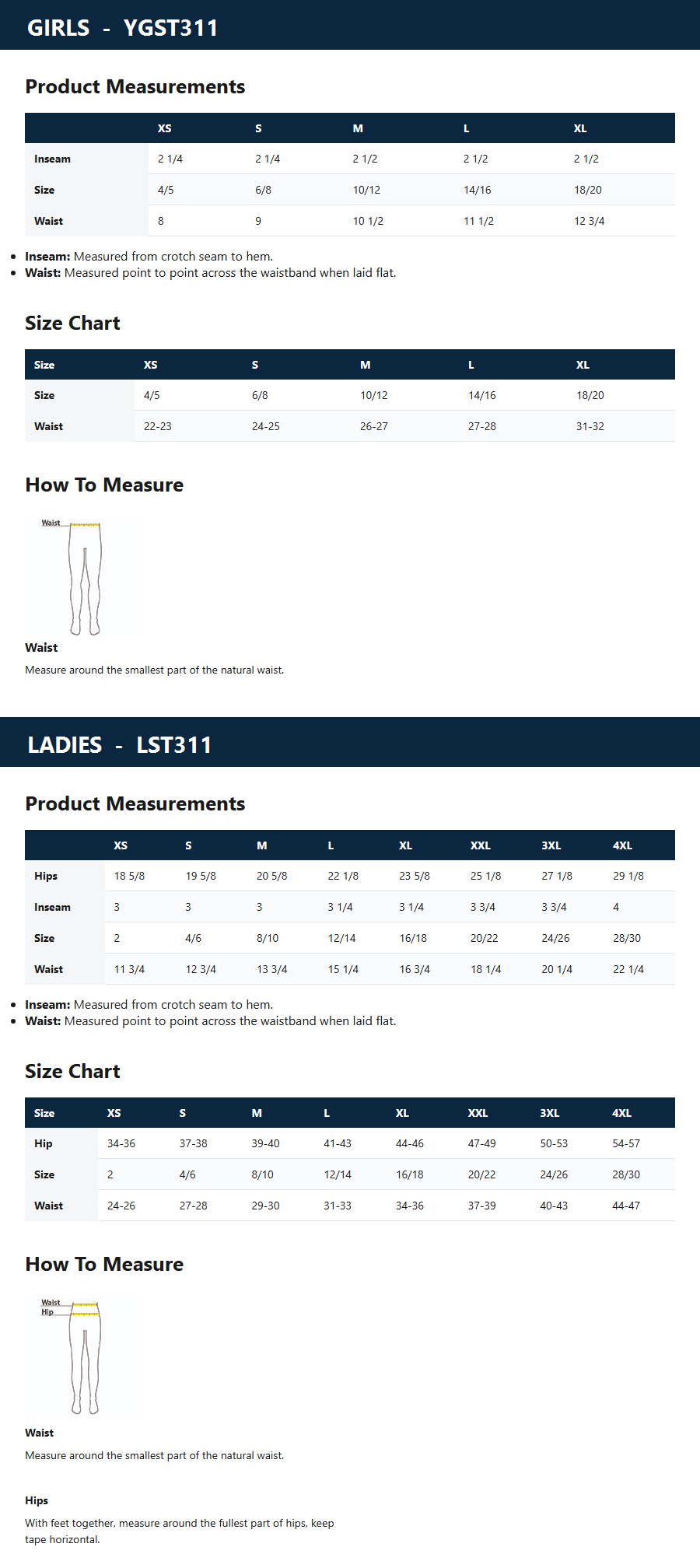Click ladies size chart Hip row label

point(44,1143)
